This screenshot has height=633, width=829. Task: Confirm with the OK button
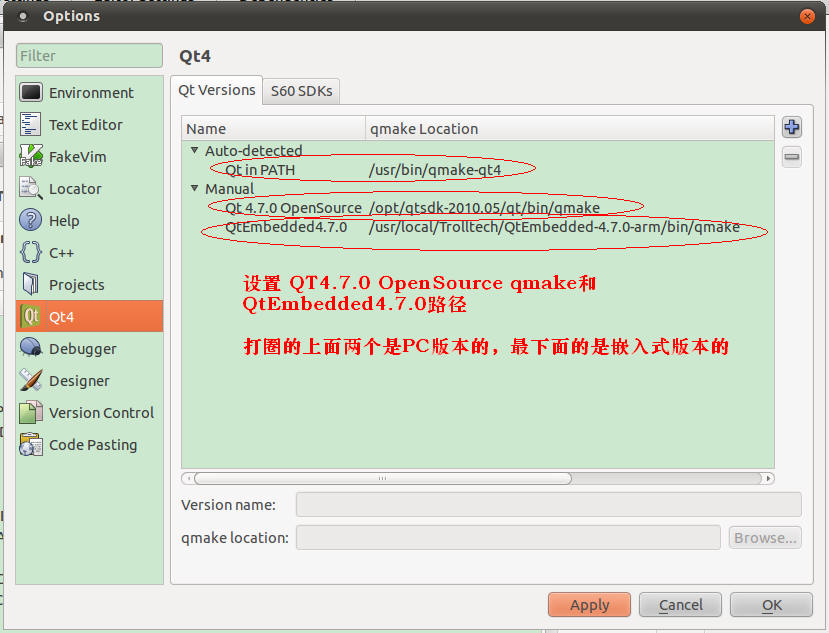771,604
